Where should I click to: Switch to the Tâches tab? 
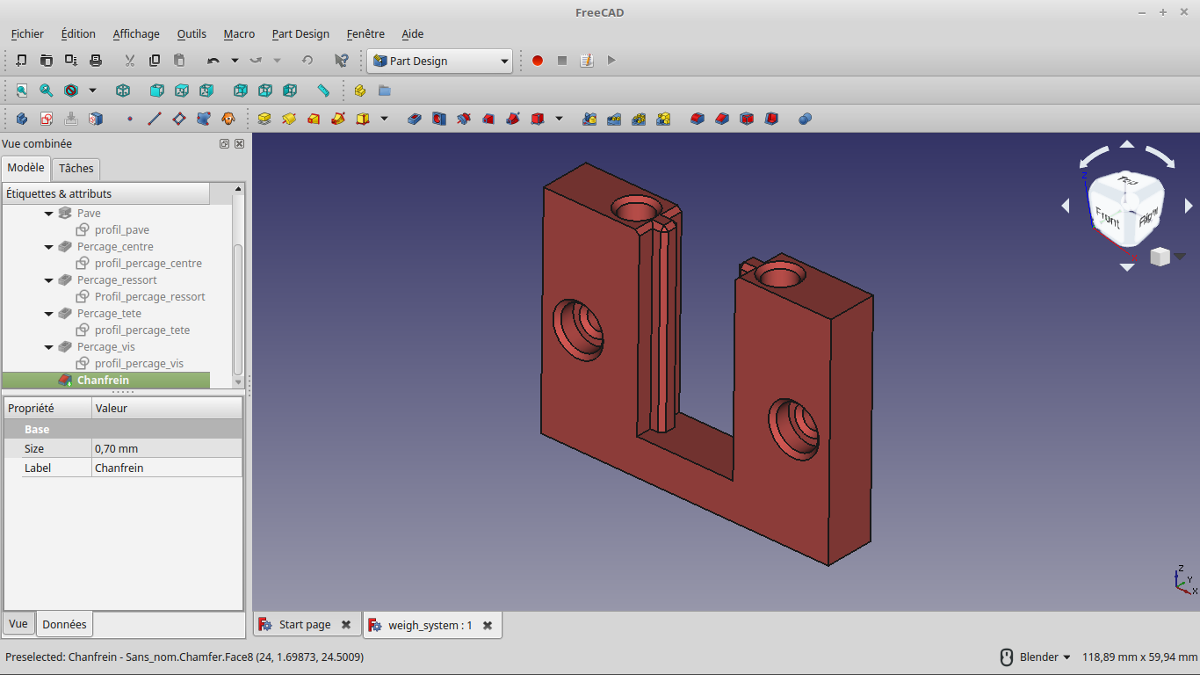coord(76,168)
